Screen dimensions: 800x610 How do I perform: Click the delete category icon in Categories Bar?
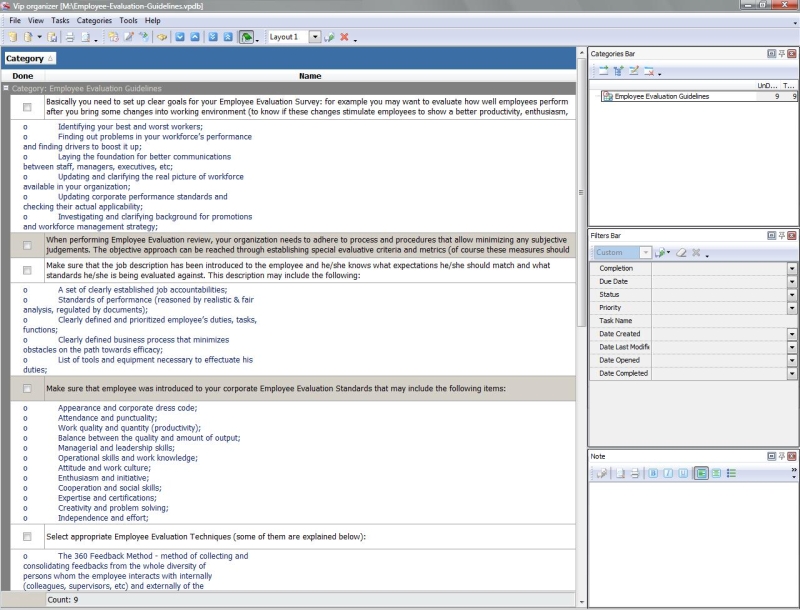[x=648, y=71]
